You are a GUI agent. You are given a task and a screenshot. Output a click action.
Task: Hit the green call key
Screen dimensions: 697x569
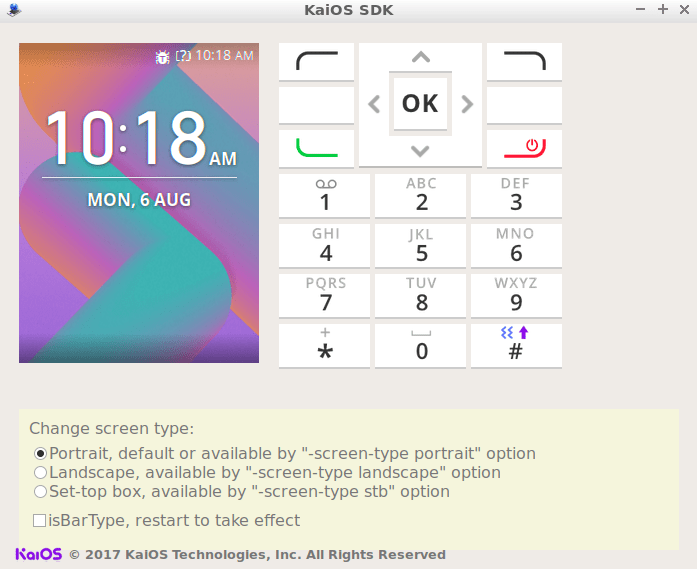(x=316, y=148)
